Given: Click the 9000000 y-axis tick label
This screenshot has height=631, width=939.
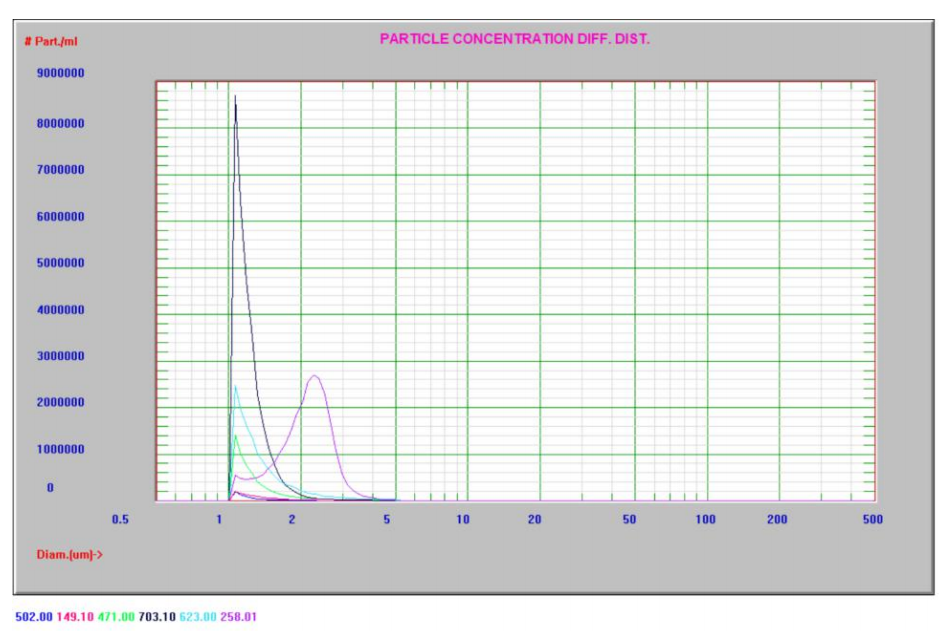Looking at the screenshot, I should coord(60,73).
